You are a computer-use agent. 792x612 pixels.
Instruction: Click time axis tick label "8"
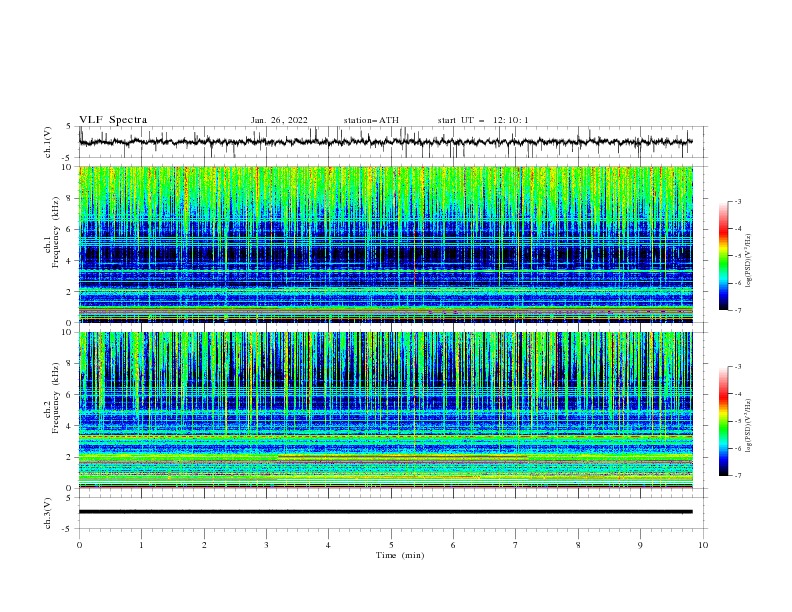pyautogui.click(x=578, y=545)
